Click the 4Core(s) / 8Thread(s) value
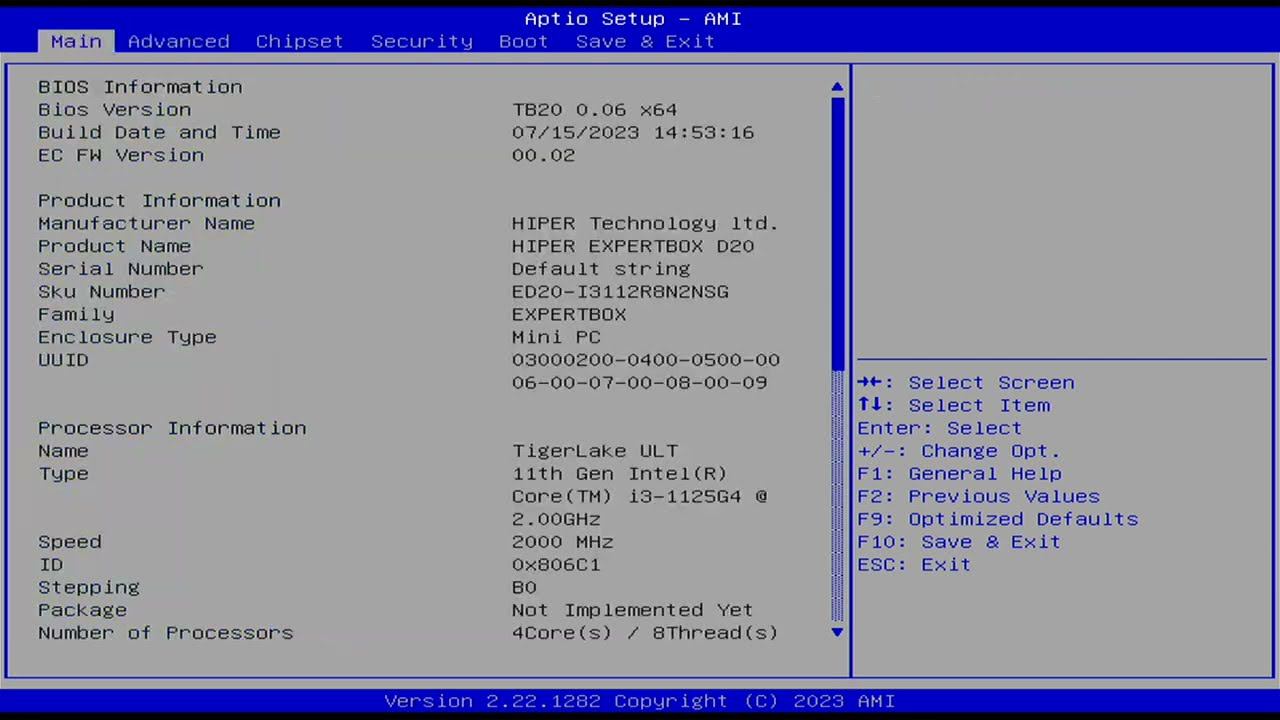This screenshot has height=720, width=1280. point(645,633)
